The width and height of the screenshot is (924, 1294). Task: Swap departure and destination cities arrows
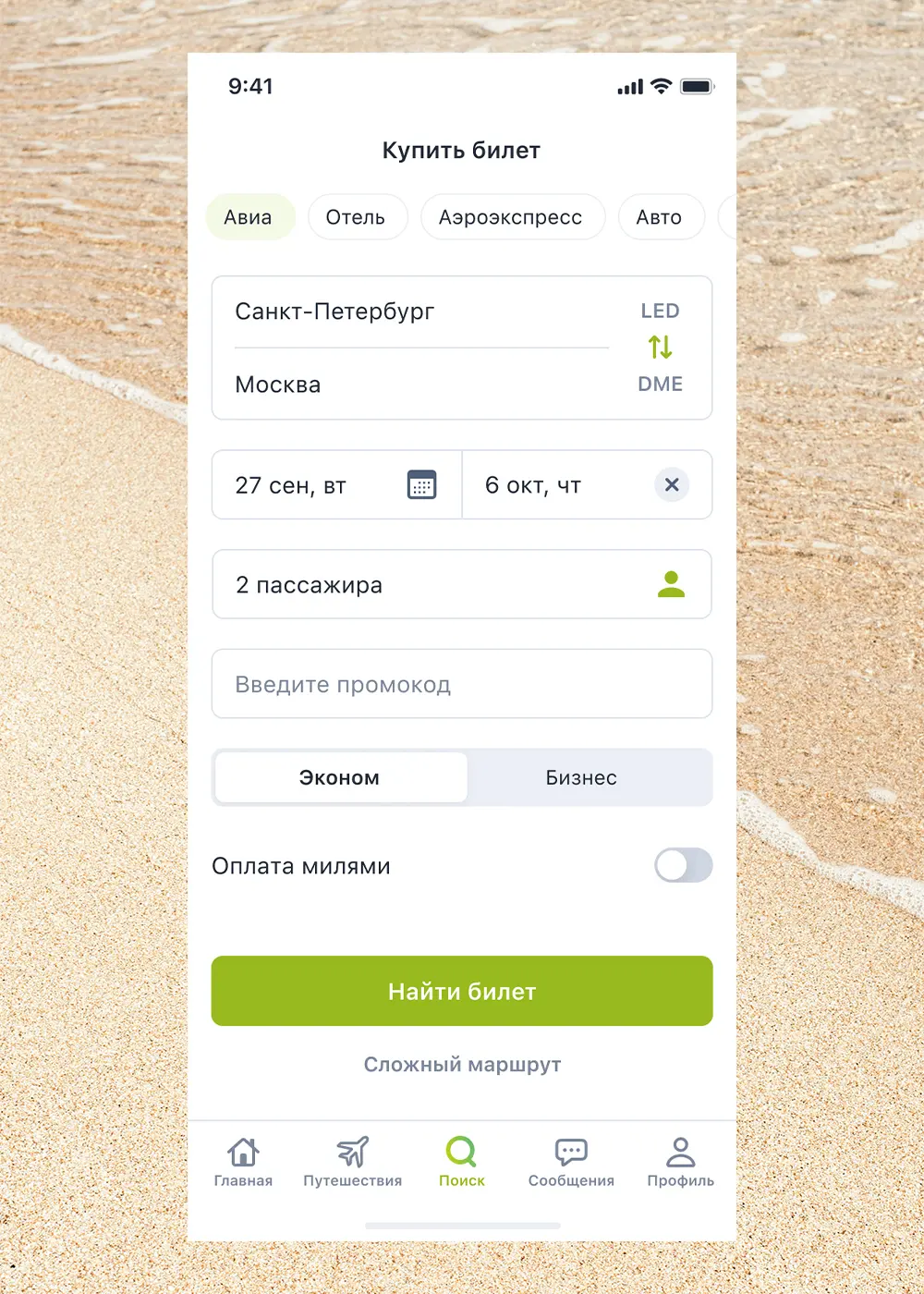tap(660, 348)
